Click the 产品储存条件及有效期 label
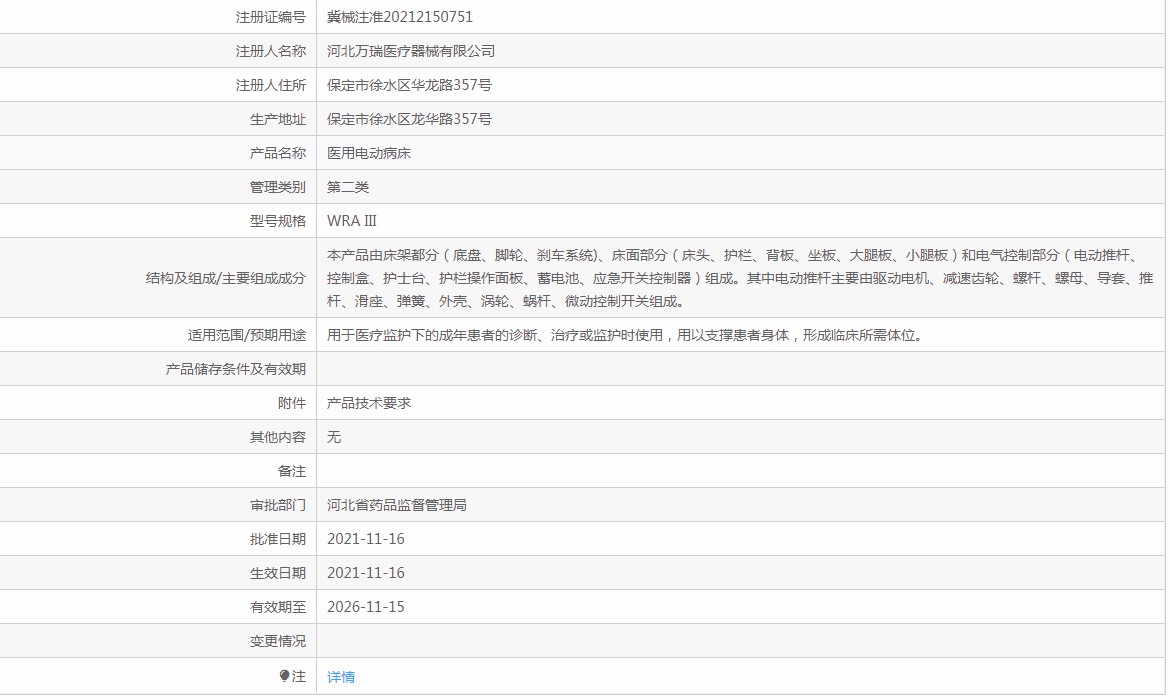This screenshot has width=1170, height=700. [236, 369]
